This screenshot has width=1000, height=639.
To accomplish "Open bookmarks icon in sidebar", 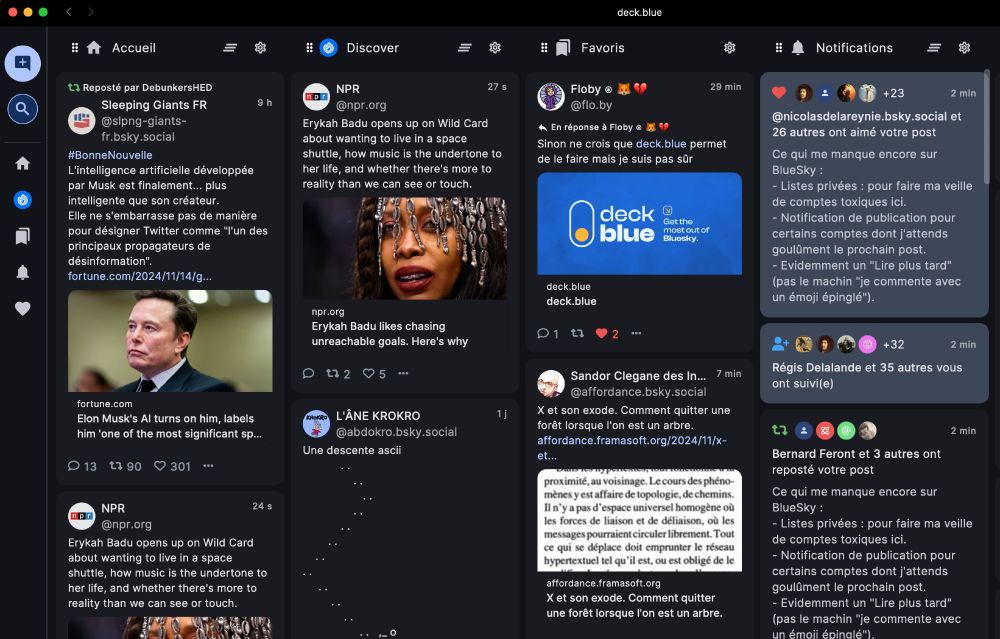I will click(x=22, y=236).
